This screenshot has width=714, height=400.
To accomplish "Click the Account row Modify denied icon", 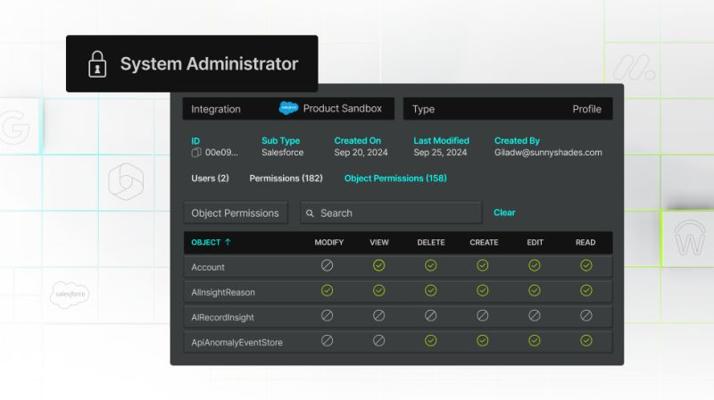I will pos(327,266).
